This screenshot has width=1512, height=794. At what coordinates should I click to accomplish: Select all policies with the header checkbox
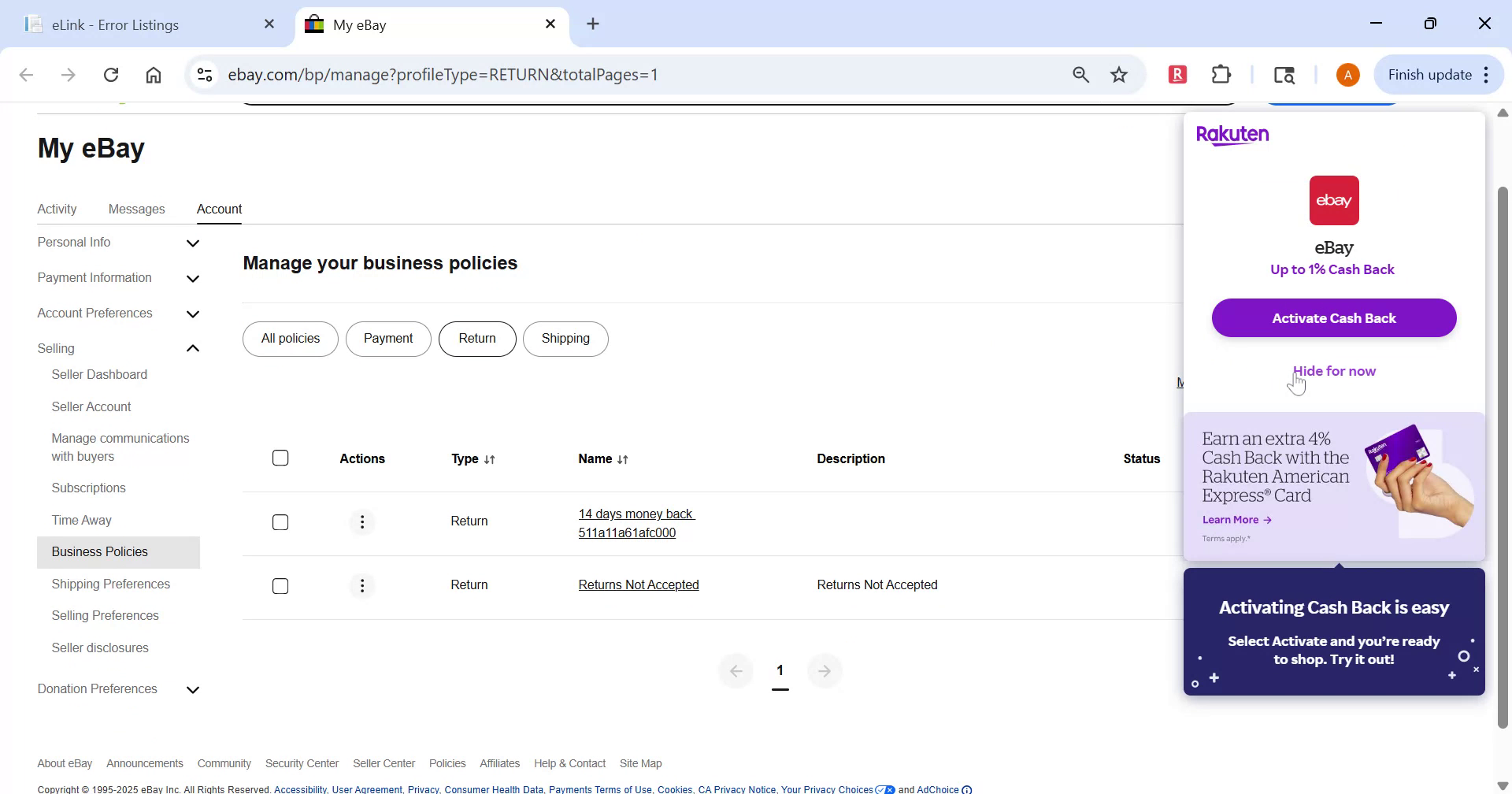click(x=280, y=457)
